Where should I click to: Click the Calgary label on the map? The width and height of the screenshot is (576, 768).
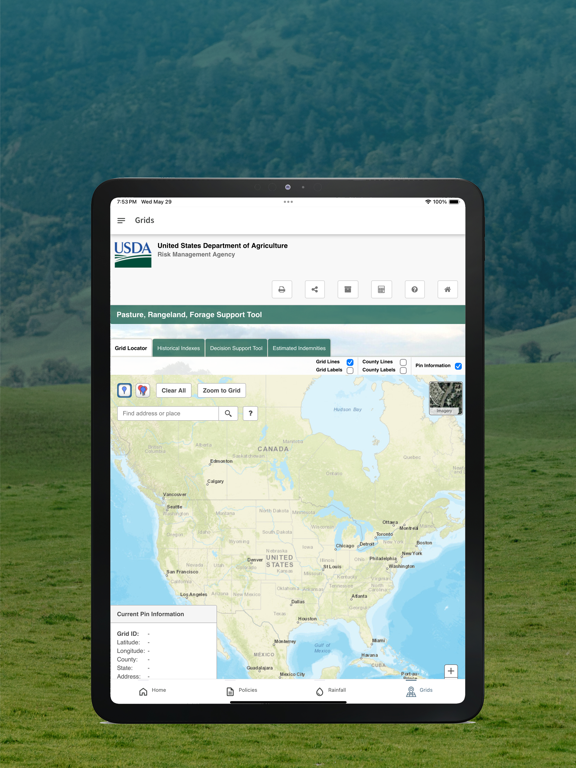(x=216, y=481)
